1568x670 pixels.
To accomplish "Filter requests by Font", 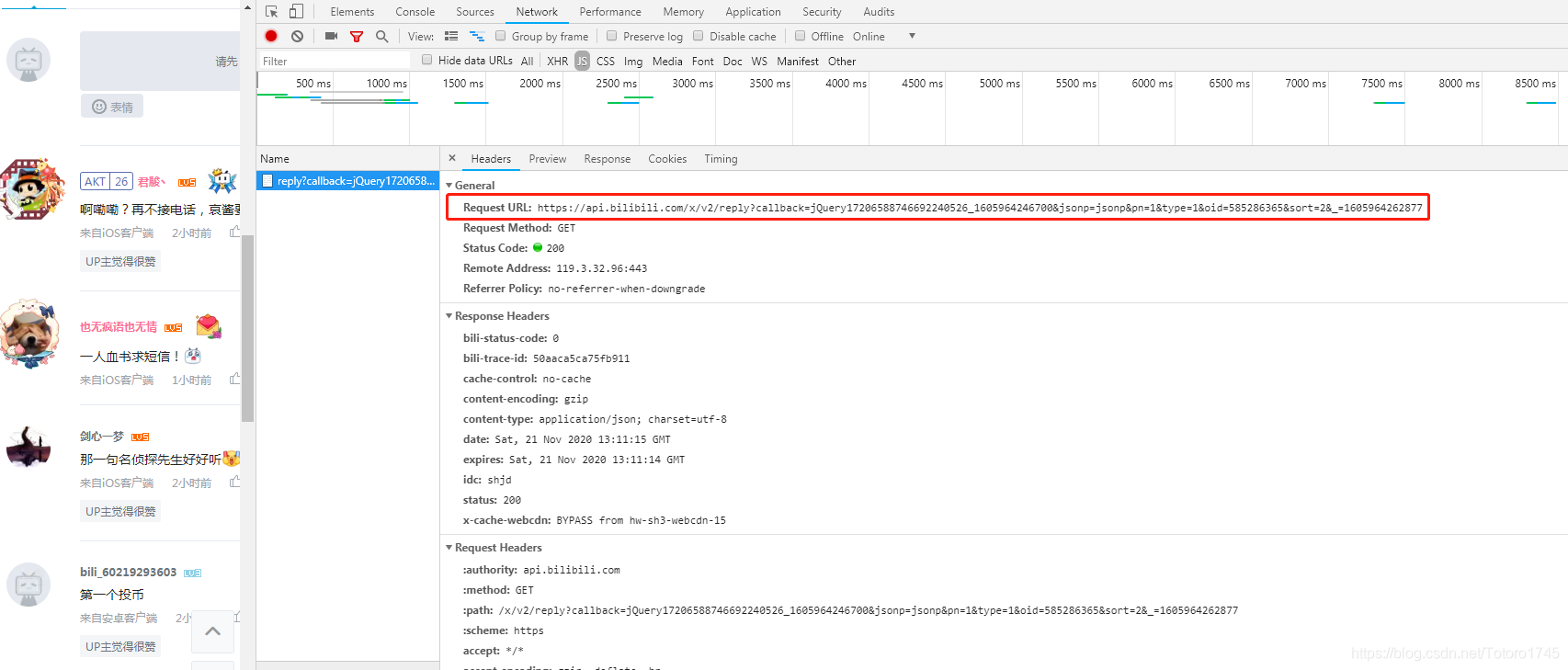I will point(703,61).
